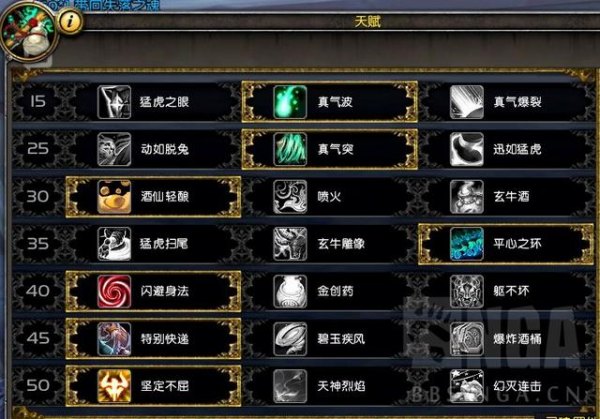Choose the 躯不坏 talent icon
The height and width of the screenshot is (419, 600).
(x=466, y=291)
